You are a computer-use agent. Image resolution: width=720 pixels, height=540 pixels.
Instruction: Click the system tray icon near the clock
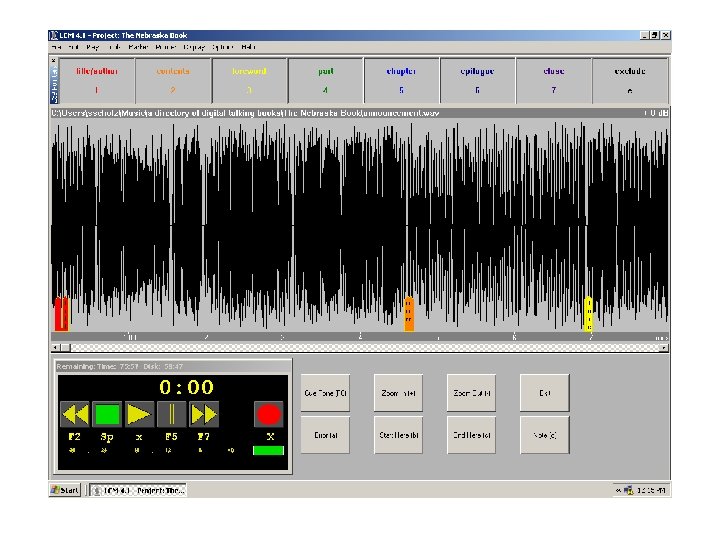tap(629, 490)
